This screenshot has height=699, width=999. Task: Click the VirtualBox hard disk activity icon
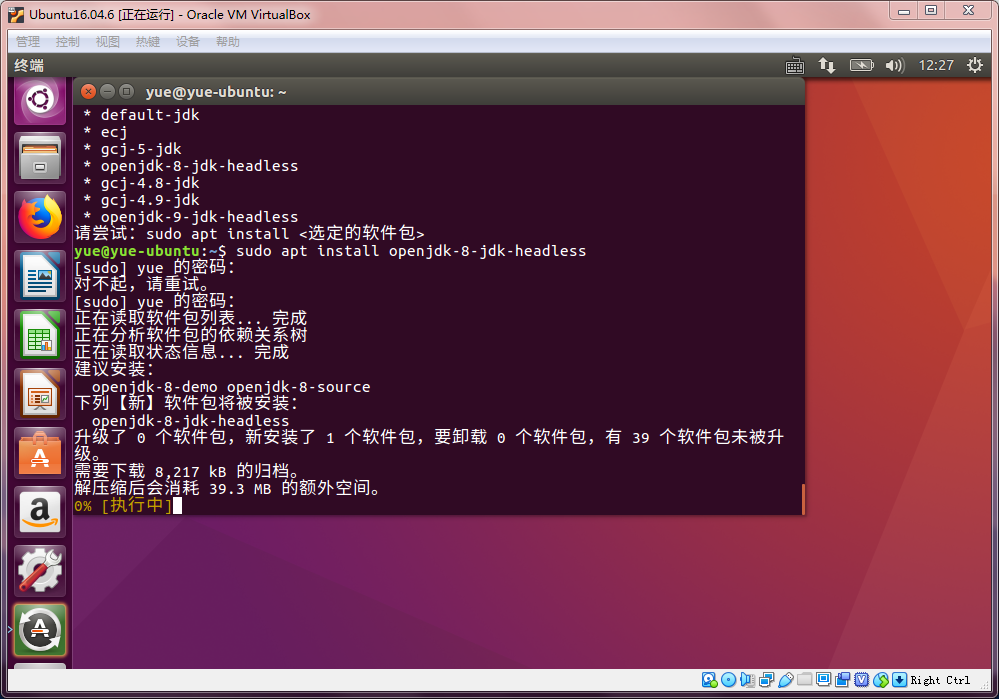[x=709, y=680]
